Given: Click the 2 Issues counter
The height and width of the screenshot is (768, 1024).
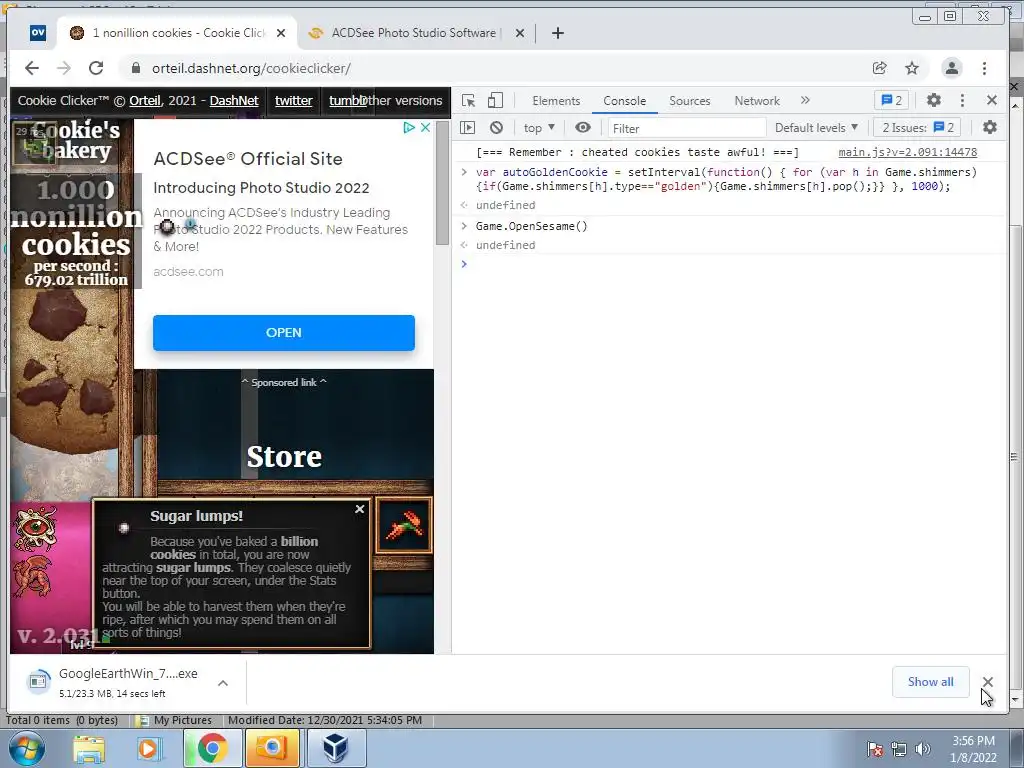Looking at the screenshot, I should pyautogui.click(x=918, y=127).
